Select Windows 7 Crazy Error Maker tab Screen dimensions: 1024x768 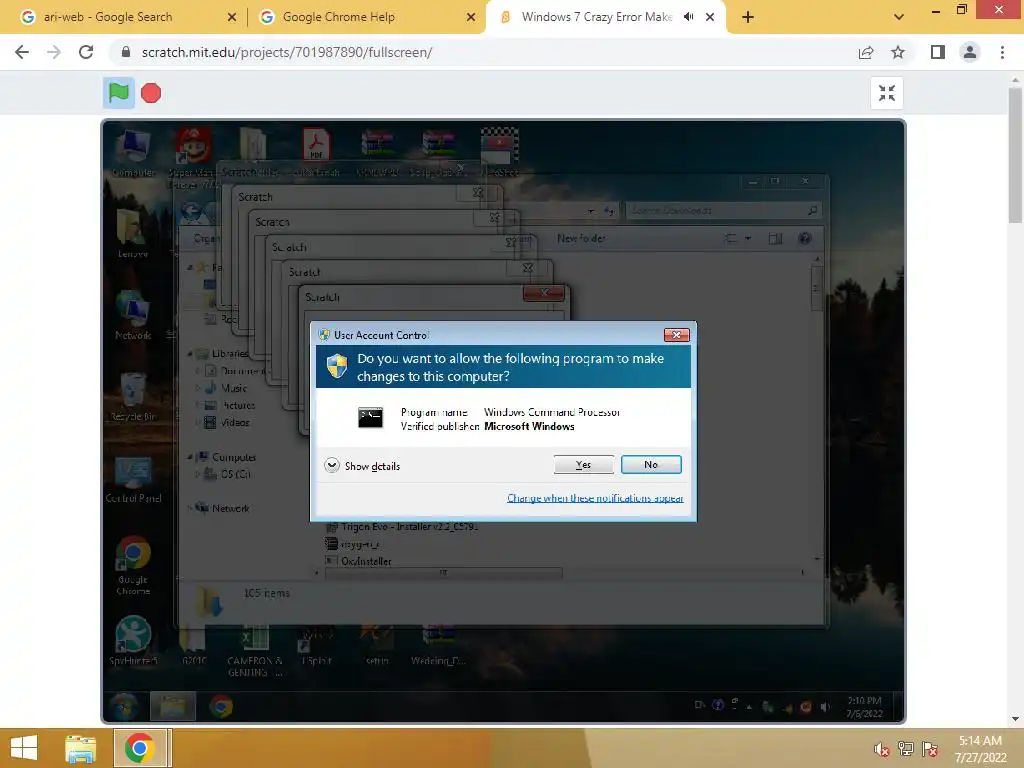pyautogui.click(x=596, y=17)
